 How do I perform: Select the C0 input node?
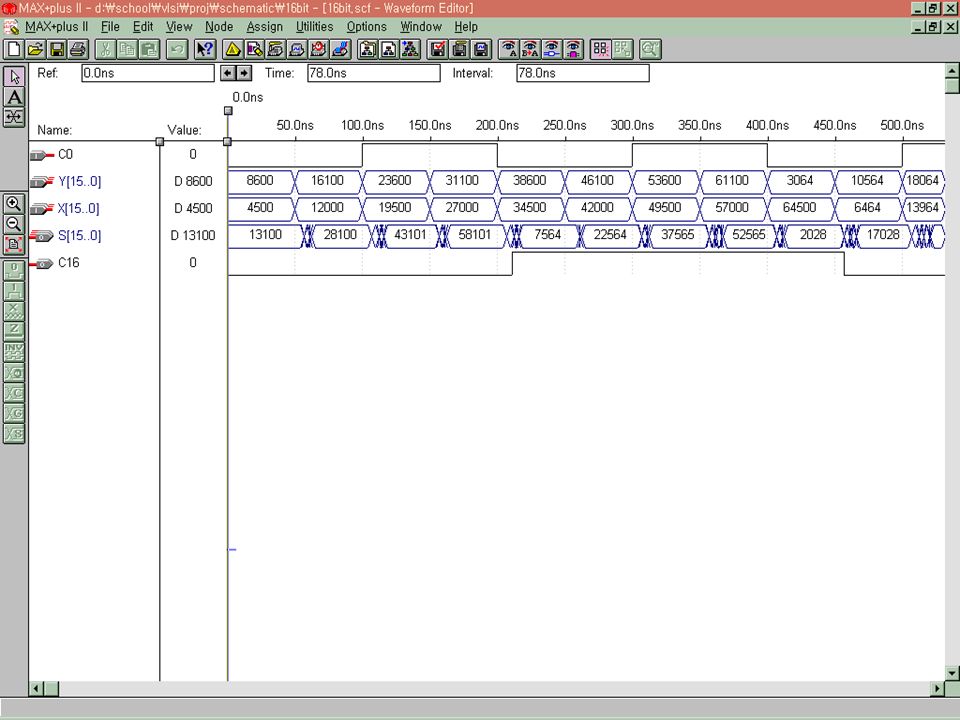[65, 154]
